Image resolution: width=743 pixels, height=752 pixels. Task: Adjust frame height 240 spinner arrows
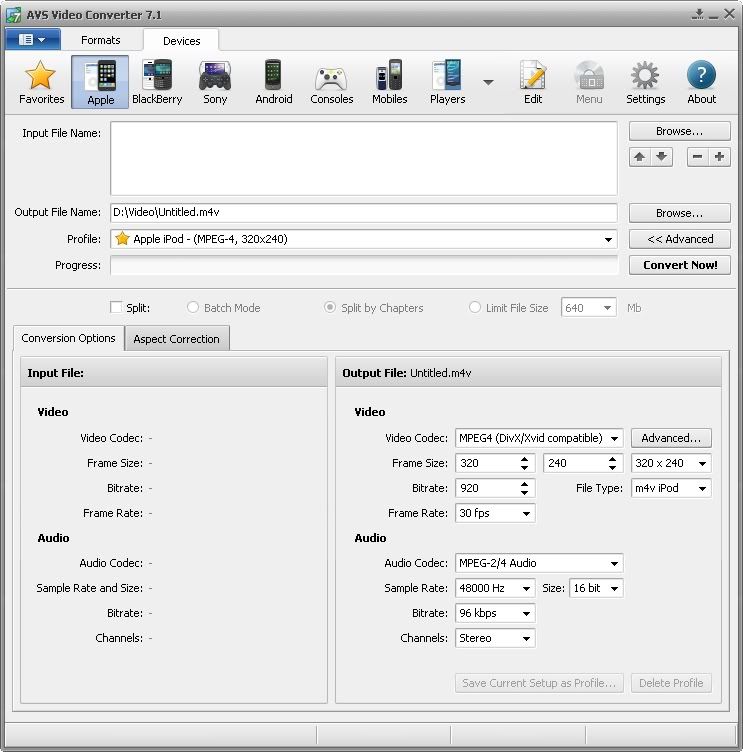coord(613,463)
